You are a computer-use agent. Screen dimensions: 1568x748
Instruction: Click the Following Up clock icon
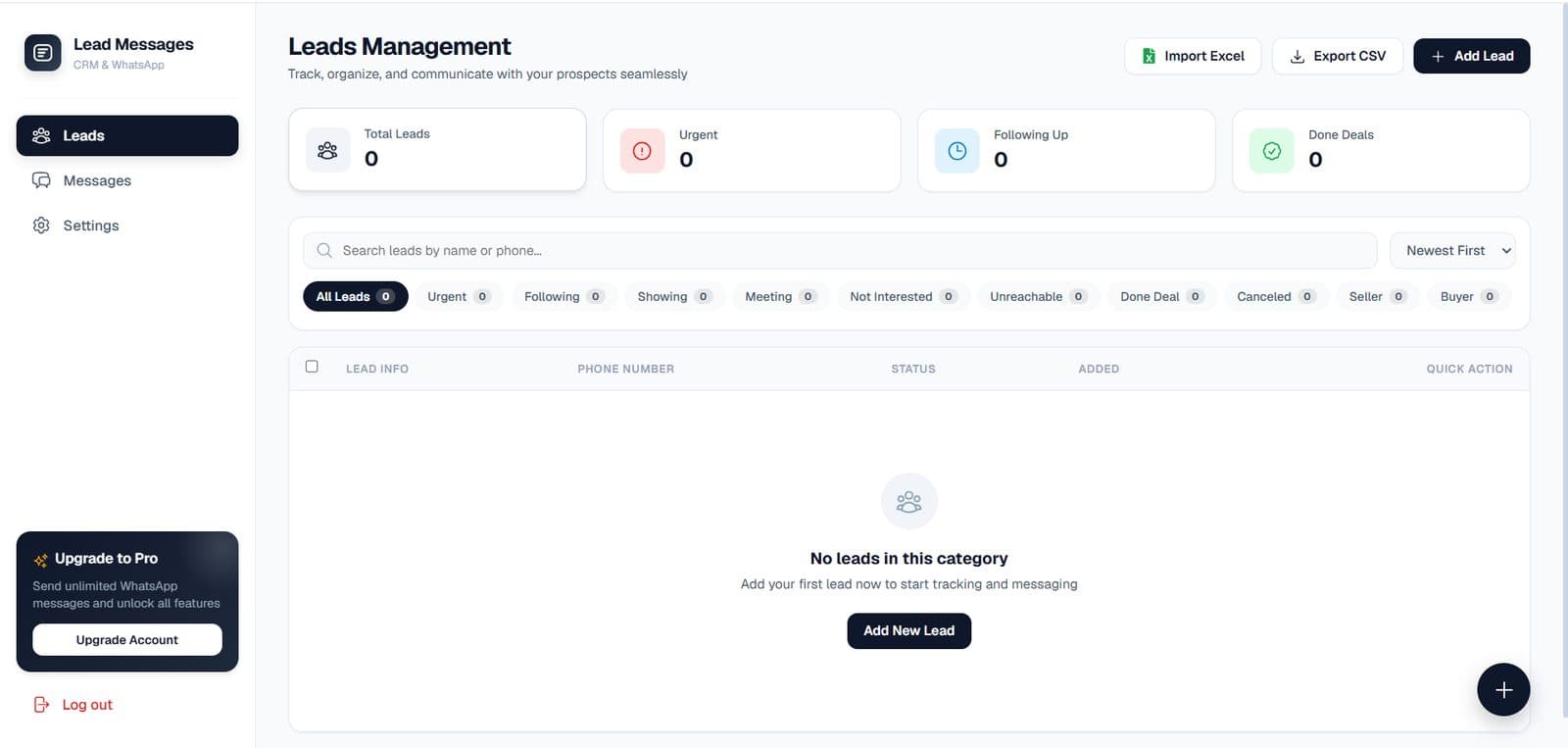tap(956, 151)
